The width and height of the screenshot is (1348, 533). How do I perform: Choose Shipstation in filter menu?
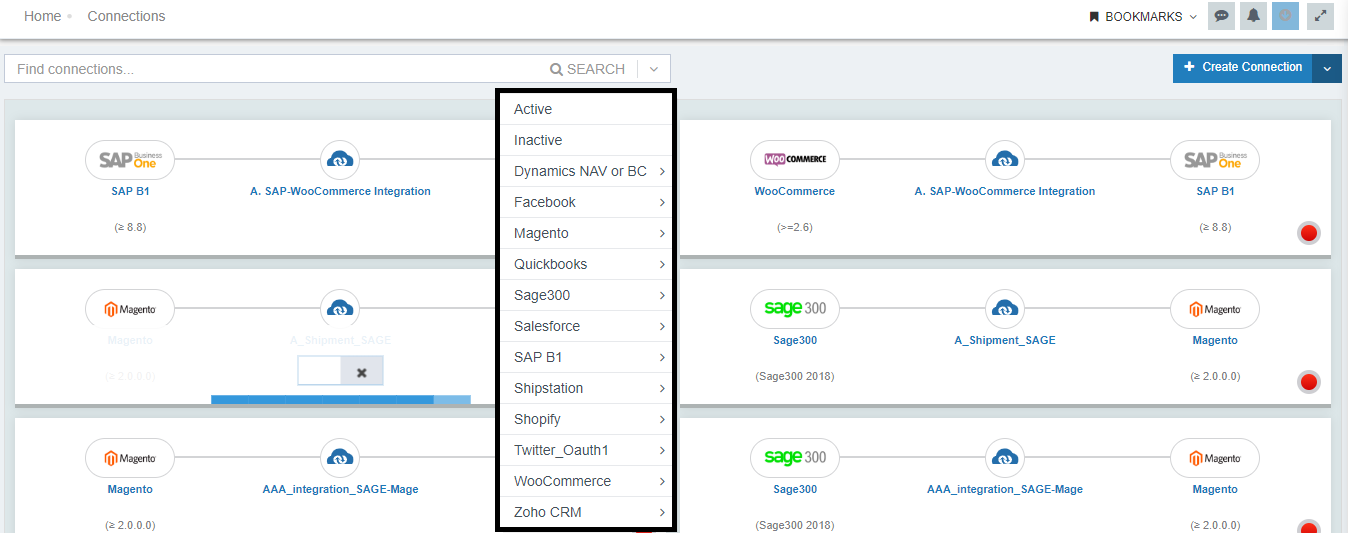pyautogui.click(x=586, y=388)
